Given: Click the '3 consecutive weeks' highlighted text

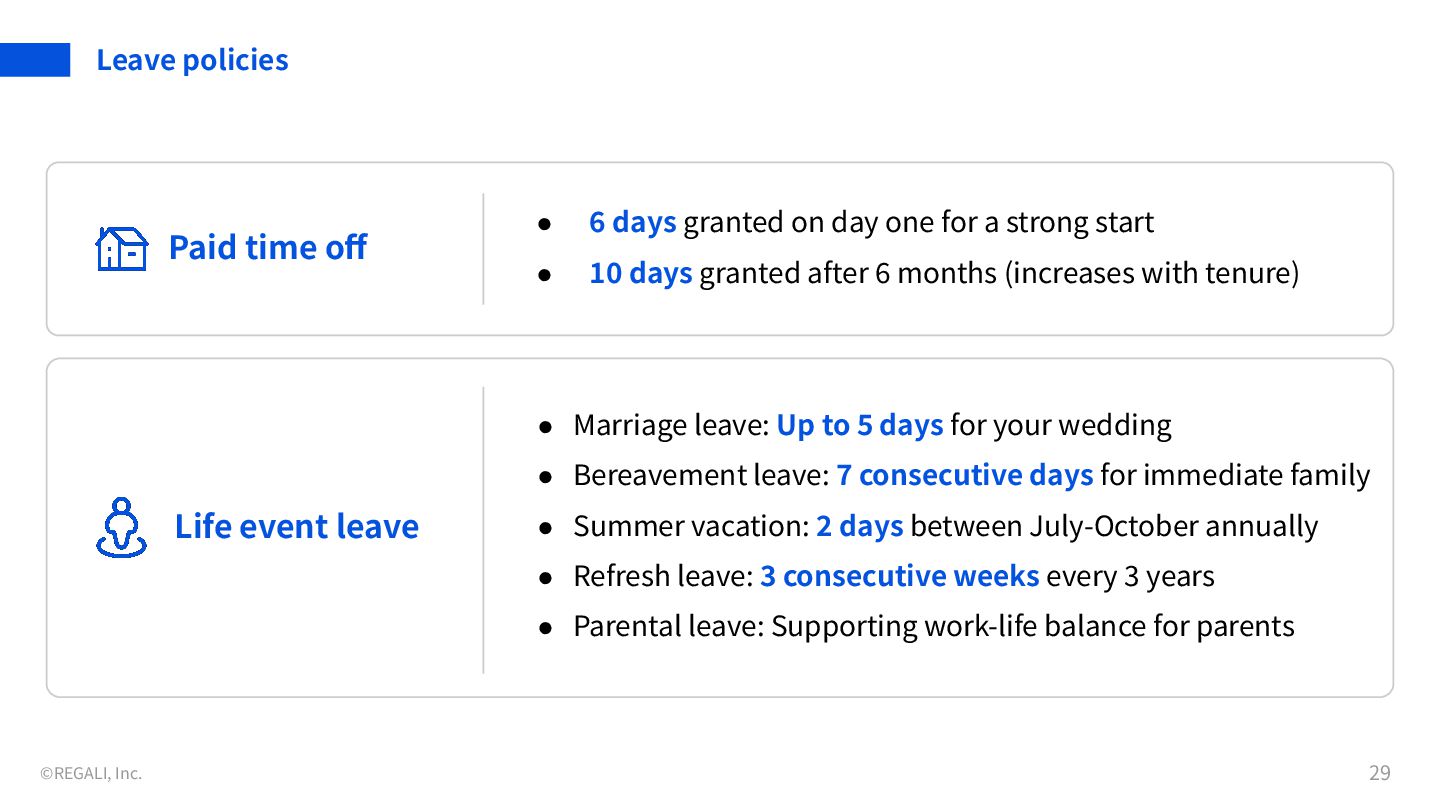Looking at the screenshot, I should click(899, 576).
